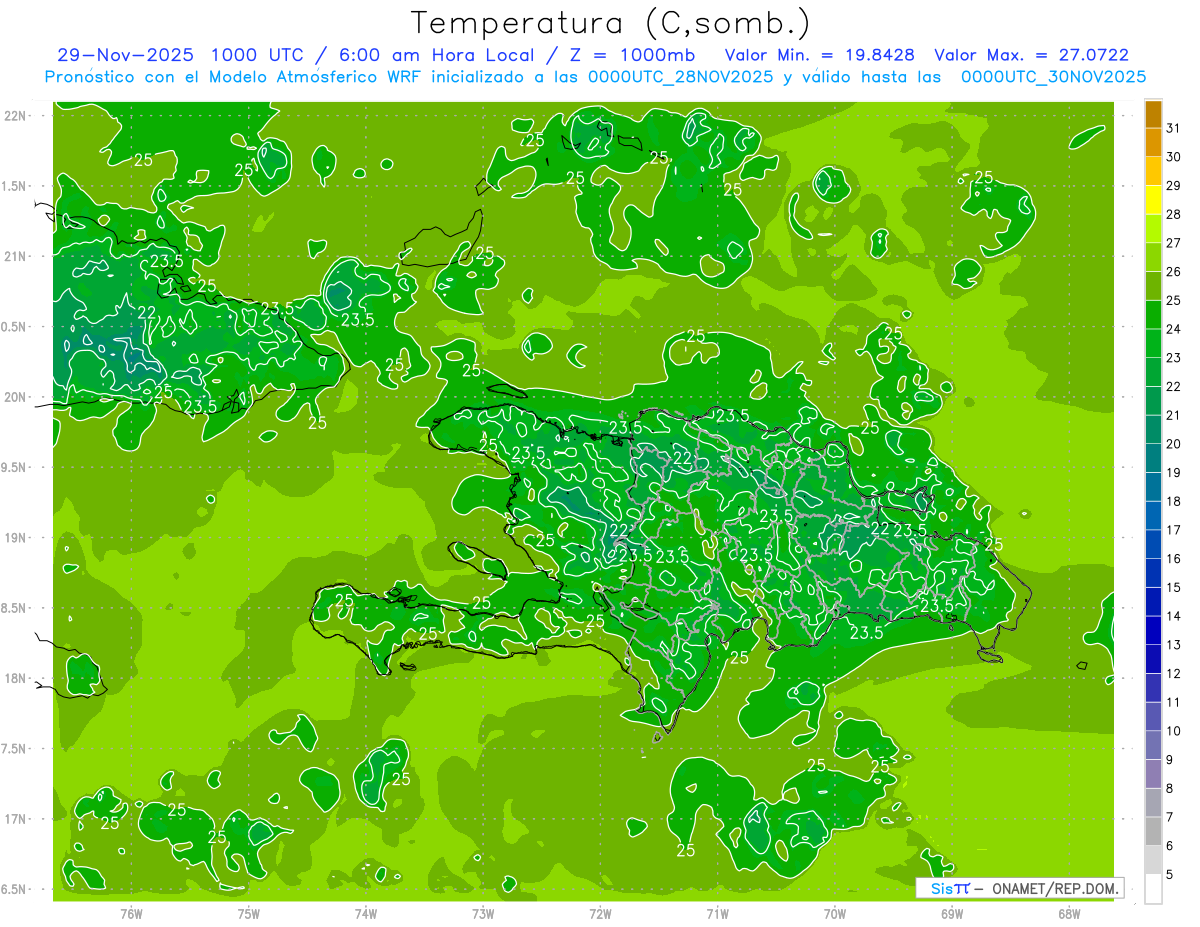Click the 19N latitude label
Image resolution: width=1200 pixels, height=927 pixels.
click(17, 537)
